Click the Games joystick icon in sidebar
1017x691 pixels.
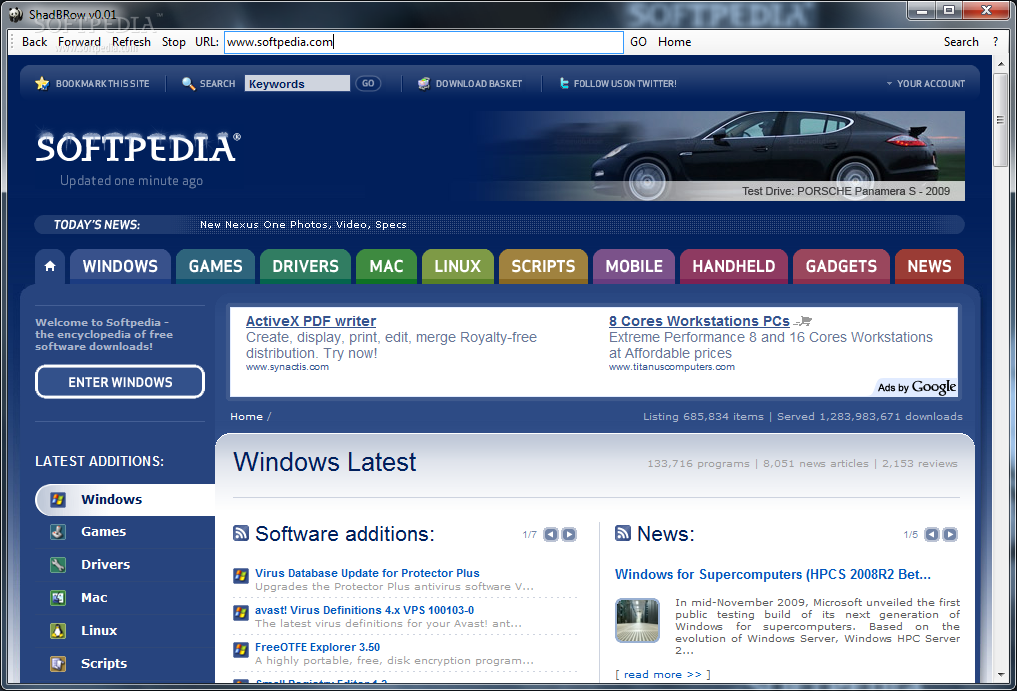[x=58, y=531]
